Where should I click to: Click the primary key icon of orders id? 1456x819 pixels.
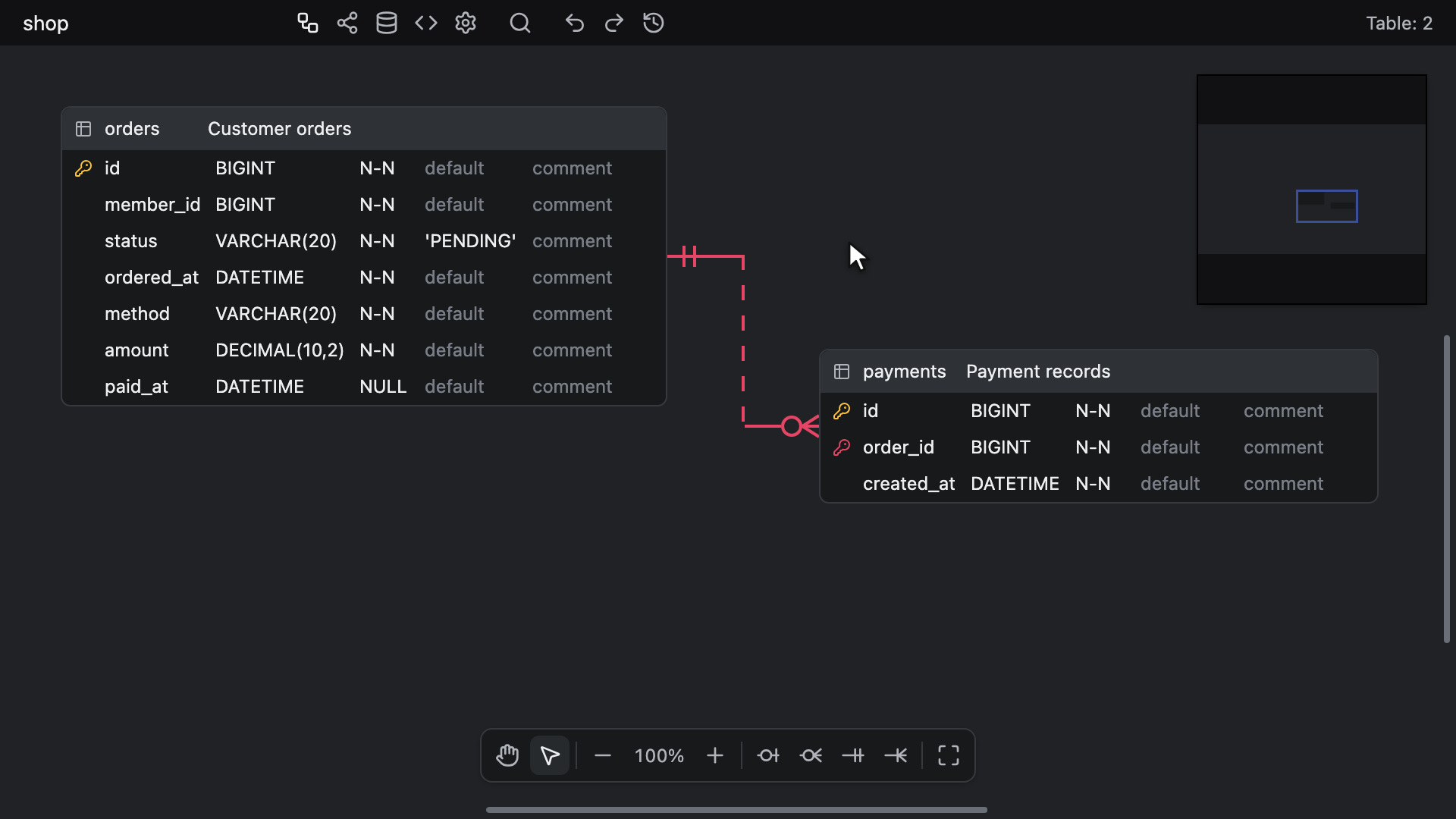click(x=83, y=168)
